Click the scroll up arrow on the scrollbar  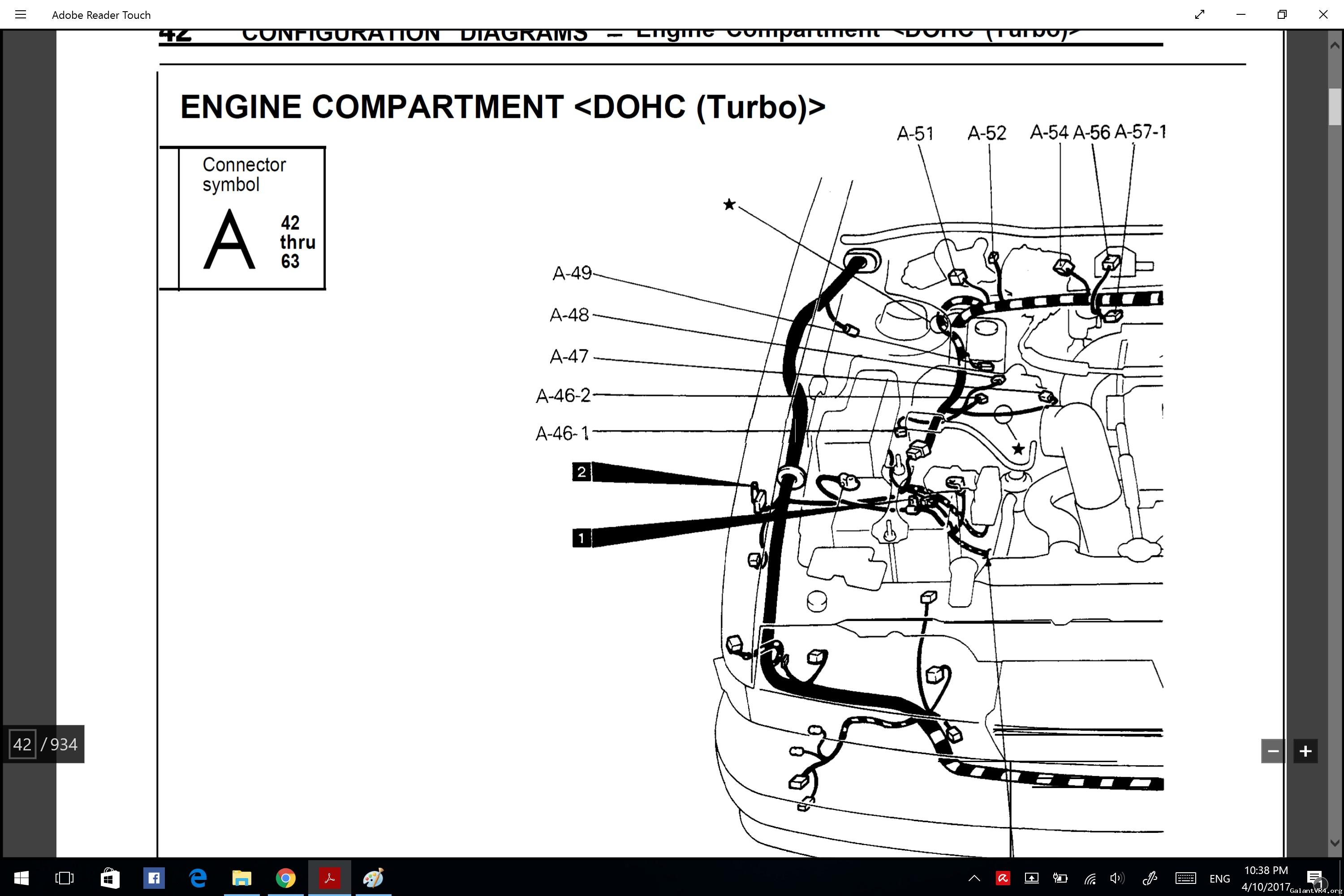[1335, 45]
